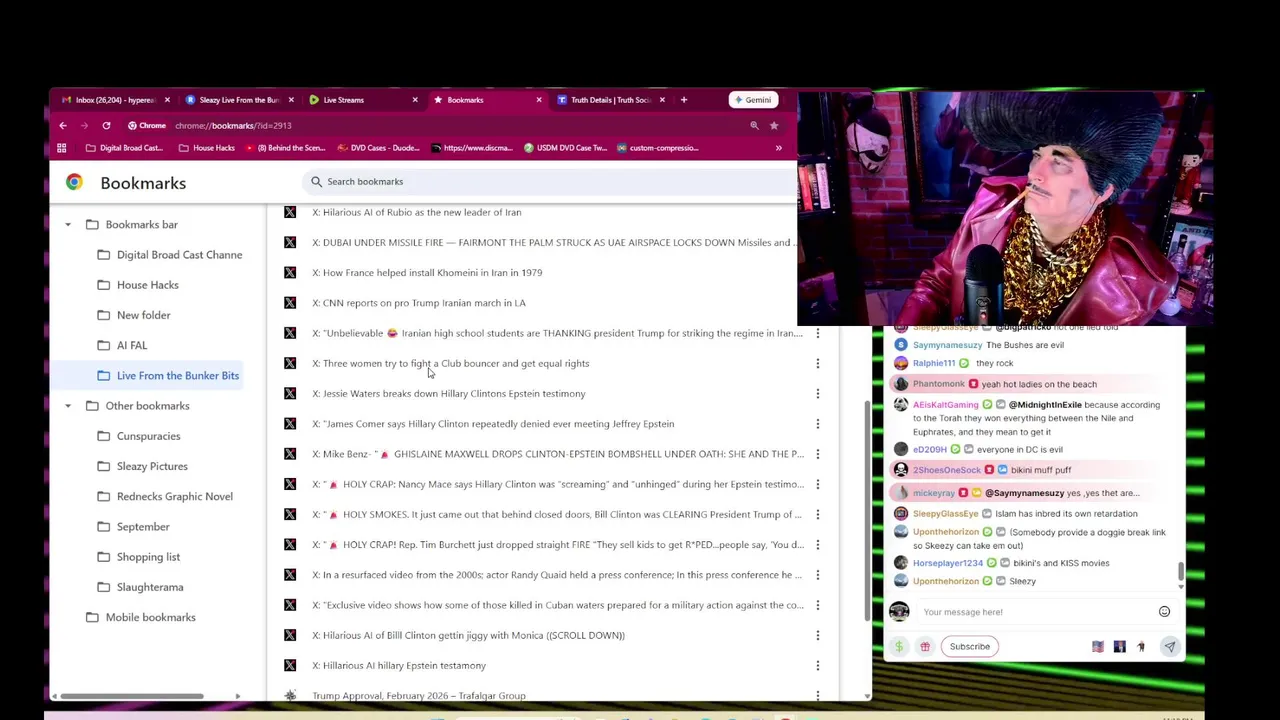
Task: Open more options for Jessie Waters bookmark
Action: click(x=817, y=393)
